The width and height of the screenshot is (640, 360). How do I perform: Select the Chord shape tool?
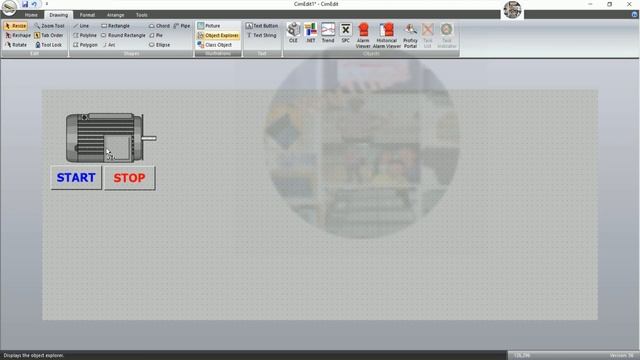click(x=159, y=26)
